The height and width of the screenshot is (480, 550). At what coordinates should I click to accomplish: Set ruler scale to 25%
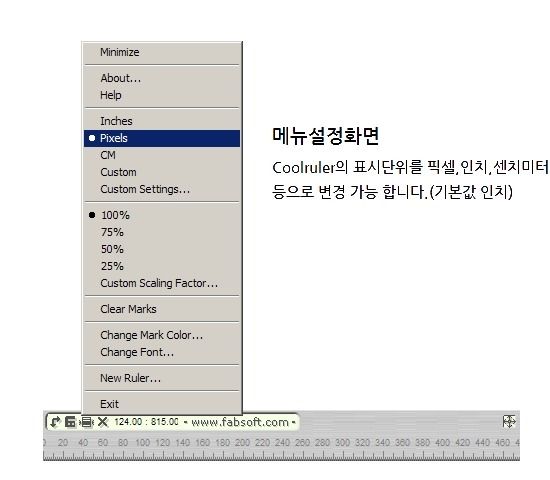point(162,266)
